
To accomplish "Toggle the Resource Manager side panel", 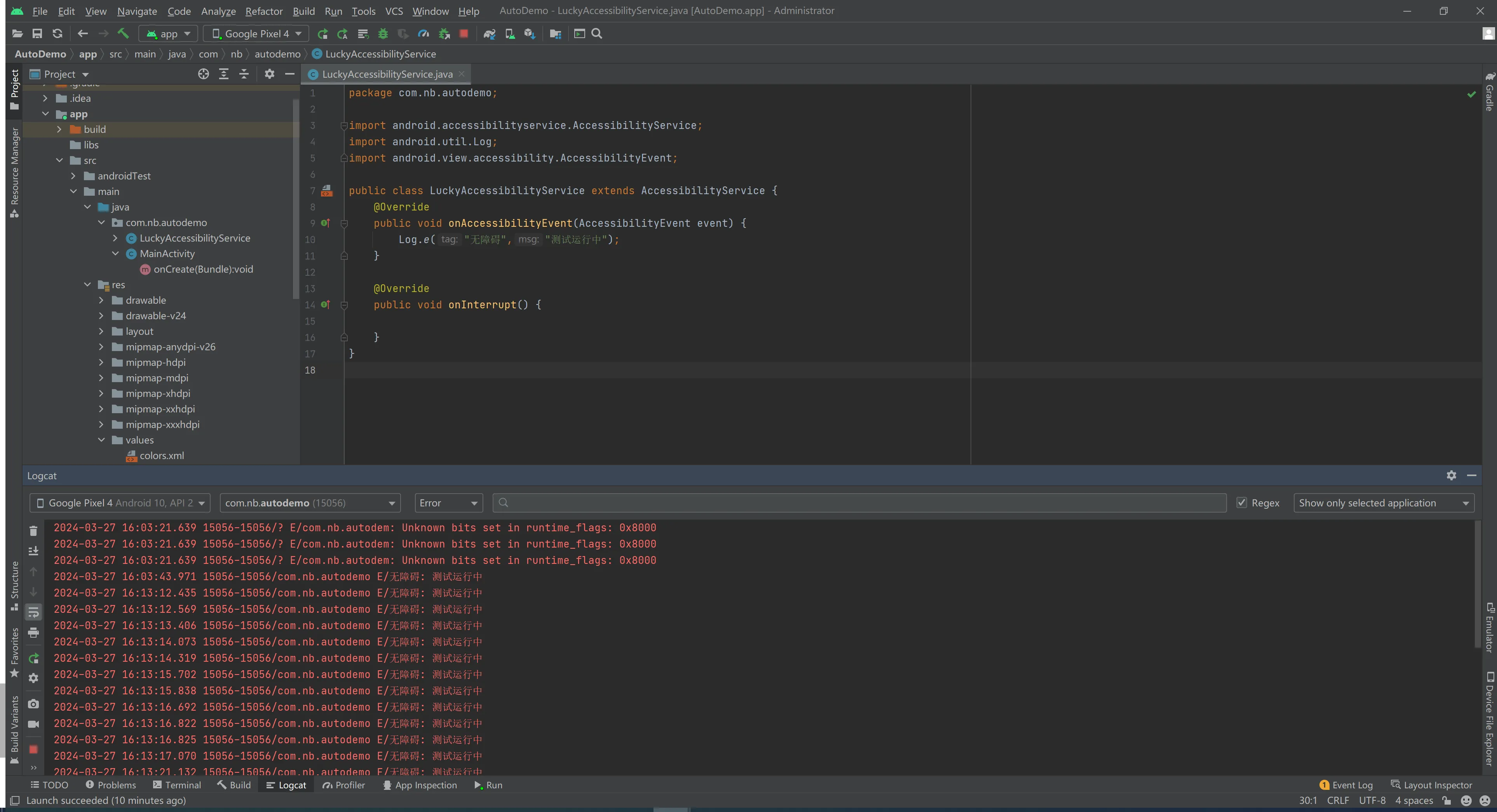I will coord(14,172).
